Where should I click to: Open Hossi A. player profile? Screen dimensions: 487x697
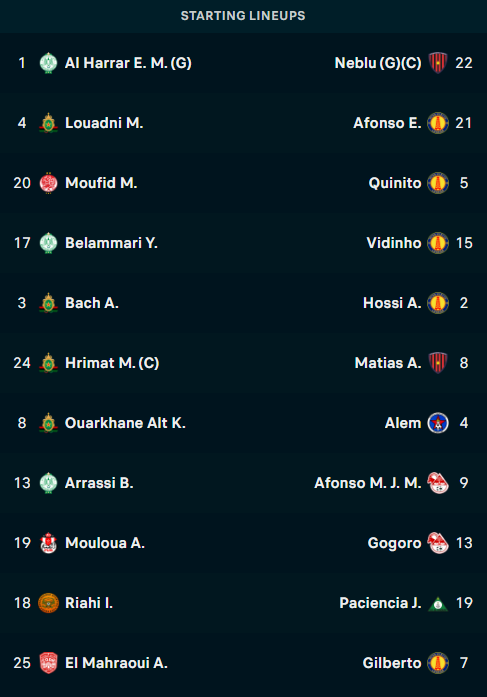click(392, 303)
